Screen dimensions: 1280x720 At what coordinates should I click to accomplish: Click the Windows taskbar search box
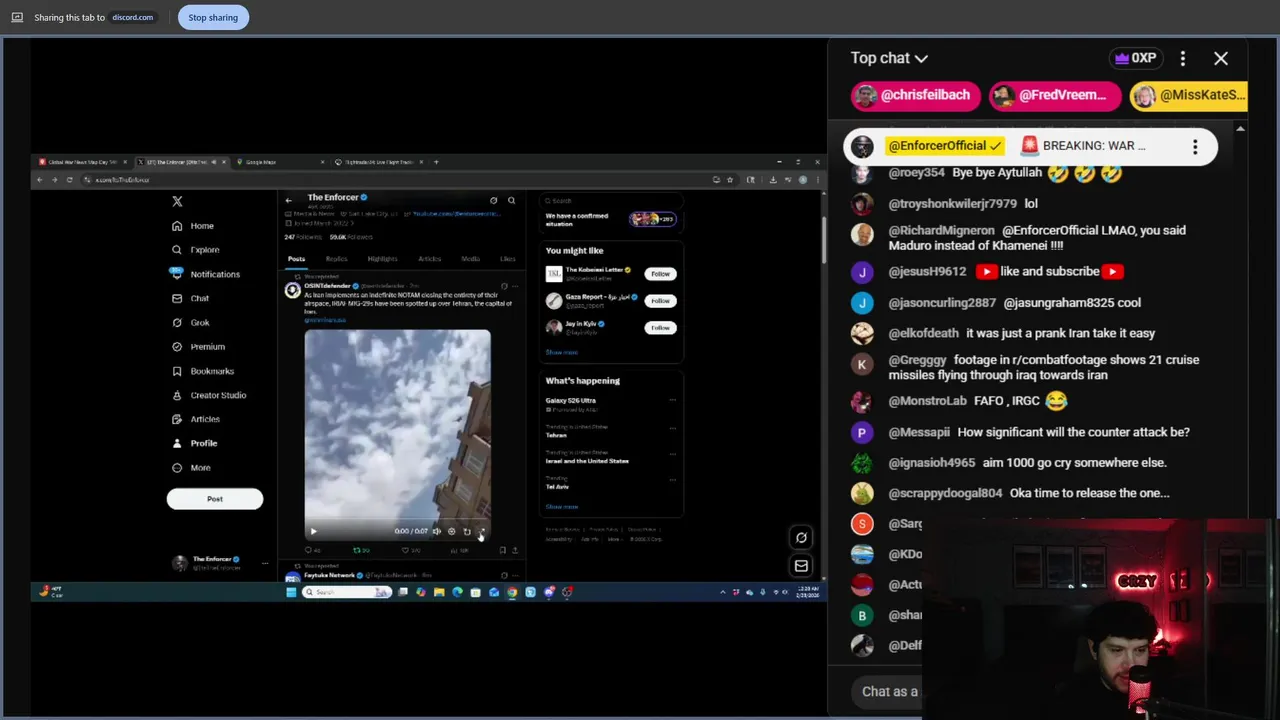pyautogui.click(x=347, y=592)
